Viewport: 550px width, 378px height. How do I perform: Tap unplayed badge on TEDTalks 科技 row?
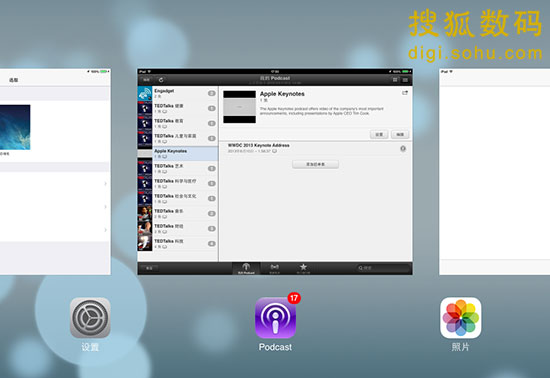pyautogui.click(x=212, y=244)
